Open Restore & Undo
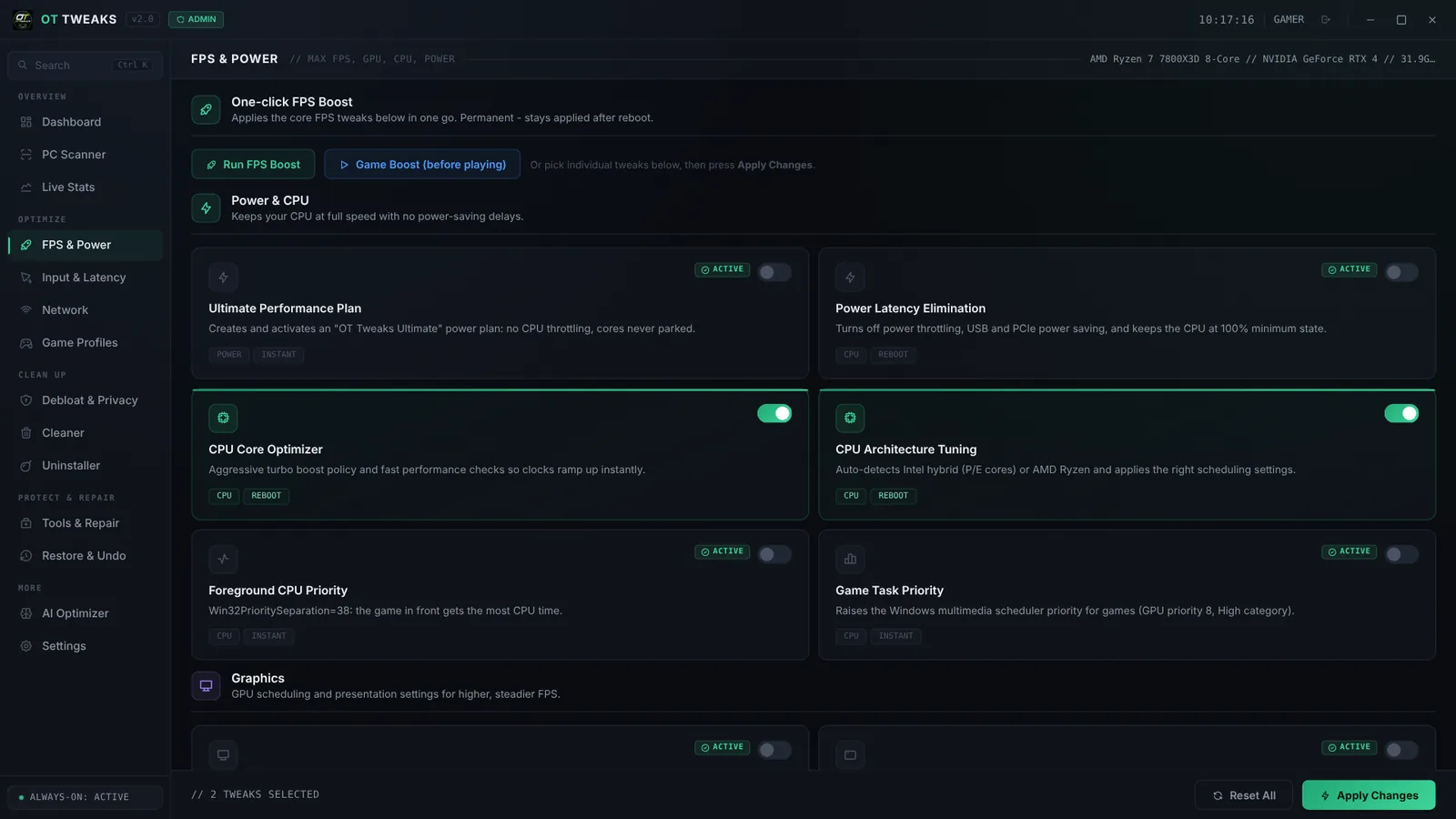Viewport: 1456px width, 819px height. [85, 556]
